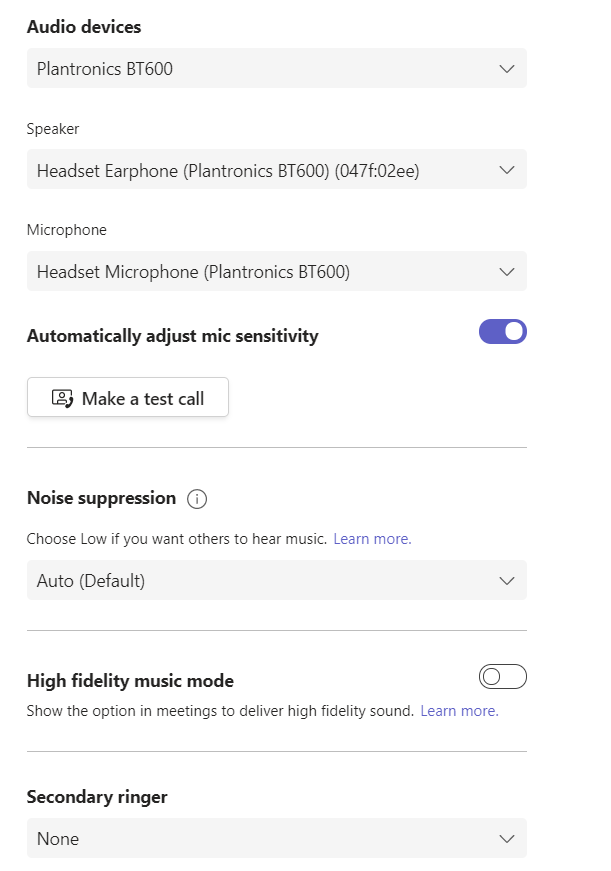Click the chevron on the Microphone dropdown
The width and height of the screenshot is (611, 871).
(506, 271)
